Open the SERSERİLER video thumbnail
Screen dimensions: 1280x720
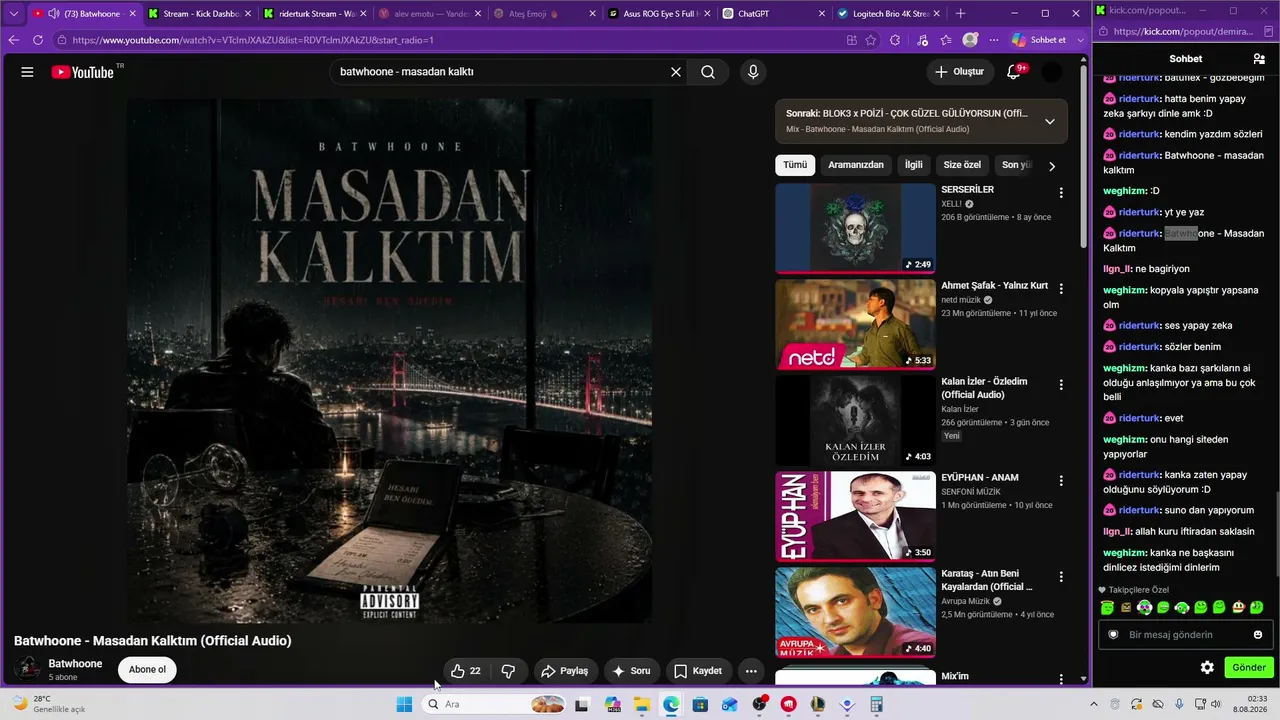(856, 228)
